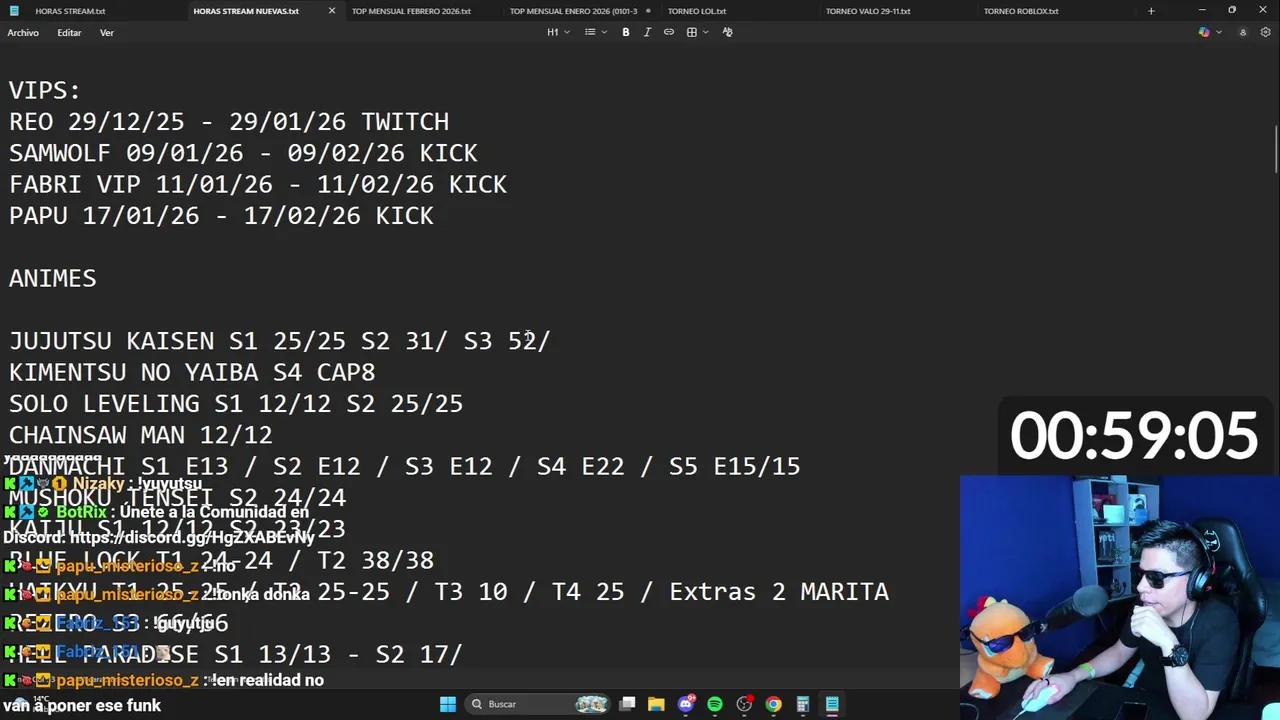This screenshot has width=1280, height=720.
Task: Open Google Chrome from the taskbar
Action: pos(773,704)
